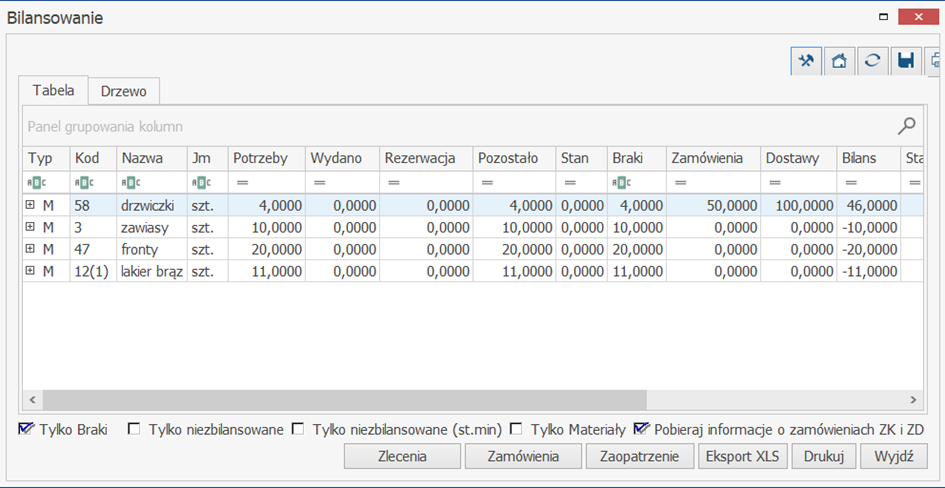Click the save floppy disk icon
This screenshot has width=945, height=488.
click(x=906, y=61)
